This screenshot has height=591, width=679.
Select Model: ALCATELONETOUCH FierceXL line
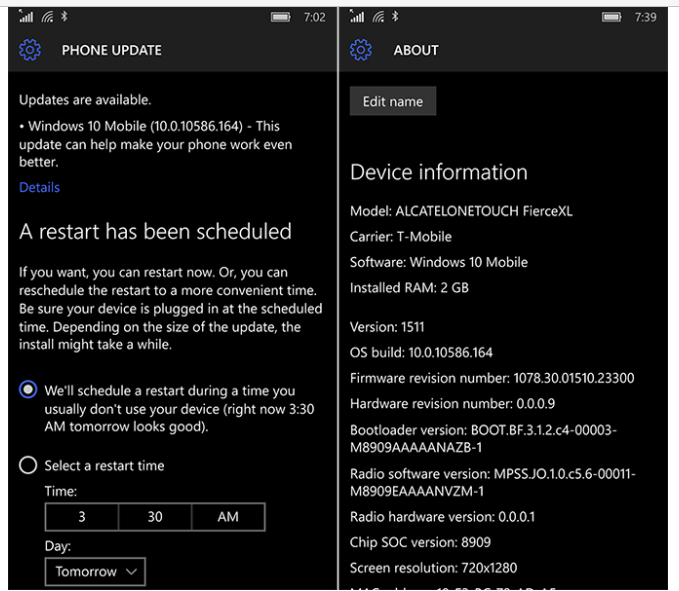tap(461, 211)
